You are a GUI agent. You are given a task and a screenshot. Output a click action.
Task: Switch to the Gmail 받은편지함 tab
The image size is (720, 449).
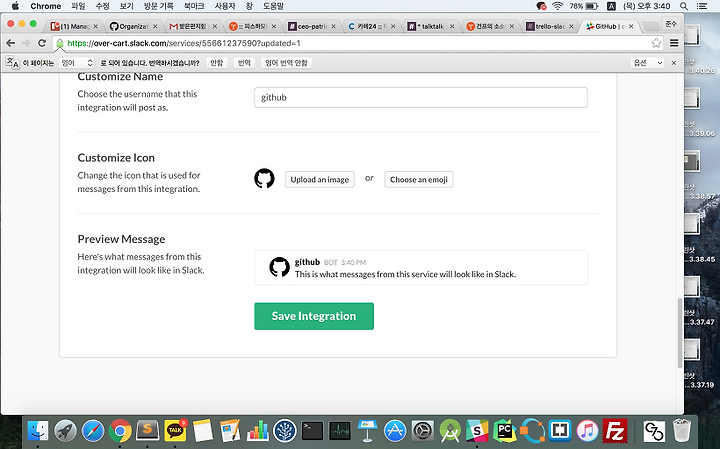pos(192,27)
